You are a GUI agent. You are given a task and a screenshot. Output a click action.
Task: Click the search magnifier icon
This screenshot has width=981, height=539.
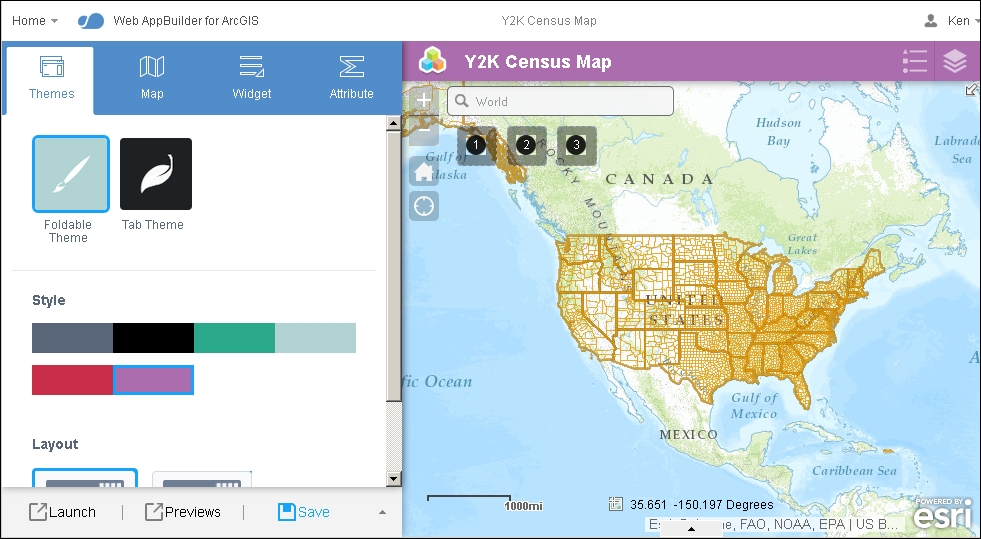[462, 101]
